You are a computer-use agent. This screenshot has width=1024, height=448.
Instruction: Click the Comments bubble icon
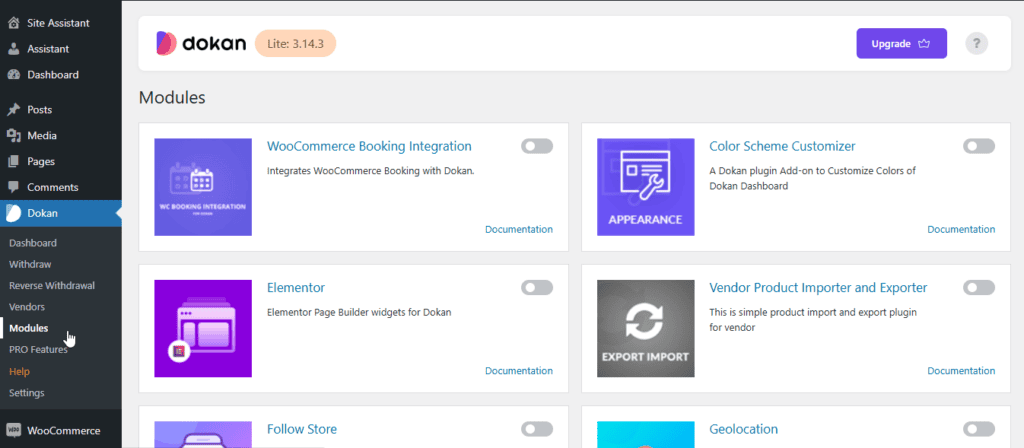(x=13, y=187)
